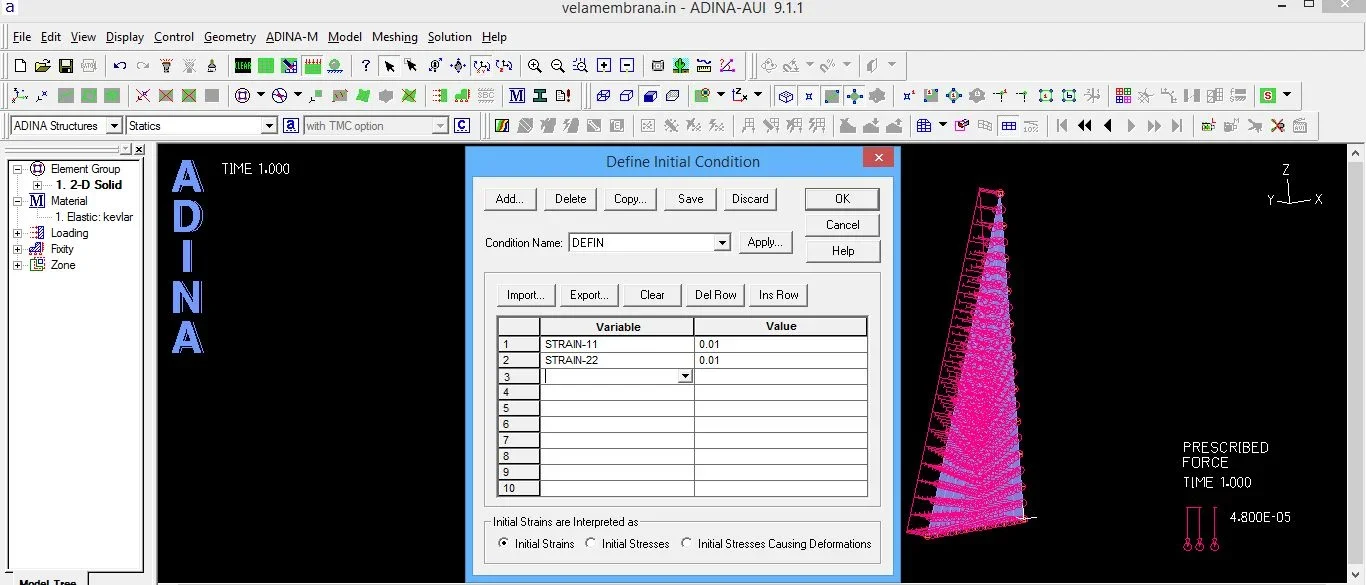
Task: Click the green CLEAR icon
Action: 243,66
